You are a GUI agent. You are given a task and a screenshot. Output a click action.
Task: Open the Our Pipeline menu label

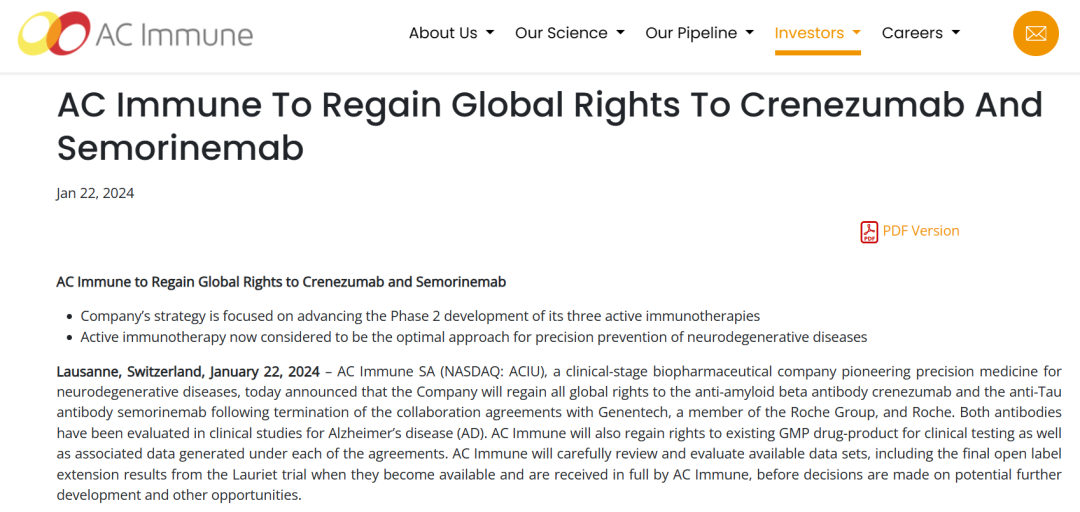pos(691,33)
